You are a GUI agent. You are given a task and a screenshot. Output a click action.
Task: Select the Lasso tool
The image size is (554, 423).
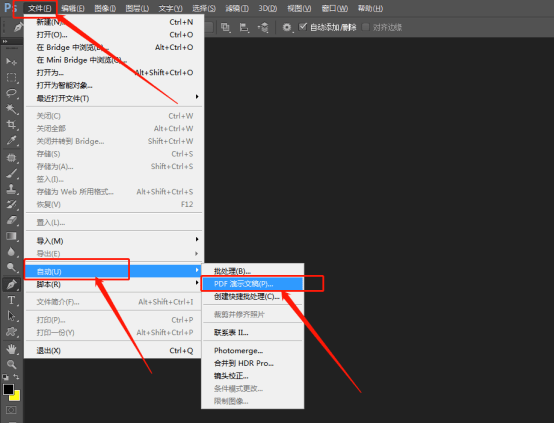coord(12,93)
